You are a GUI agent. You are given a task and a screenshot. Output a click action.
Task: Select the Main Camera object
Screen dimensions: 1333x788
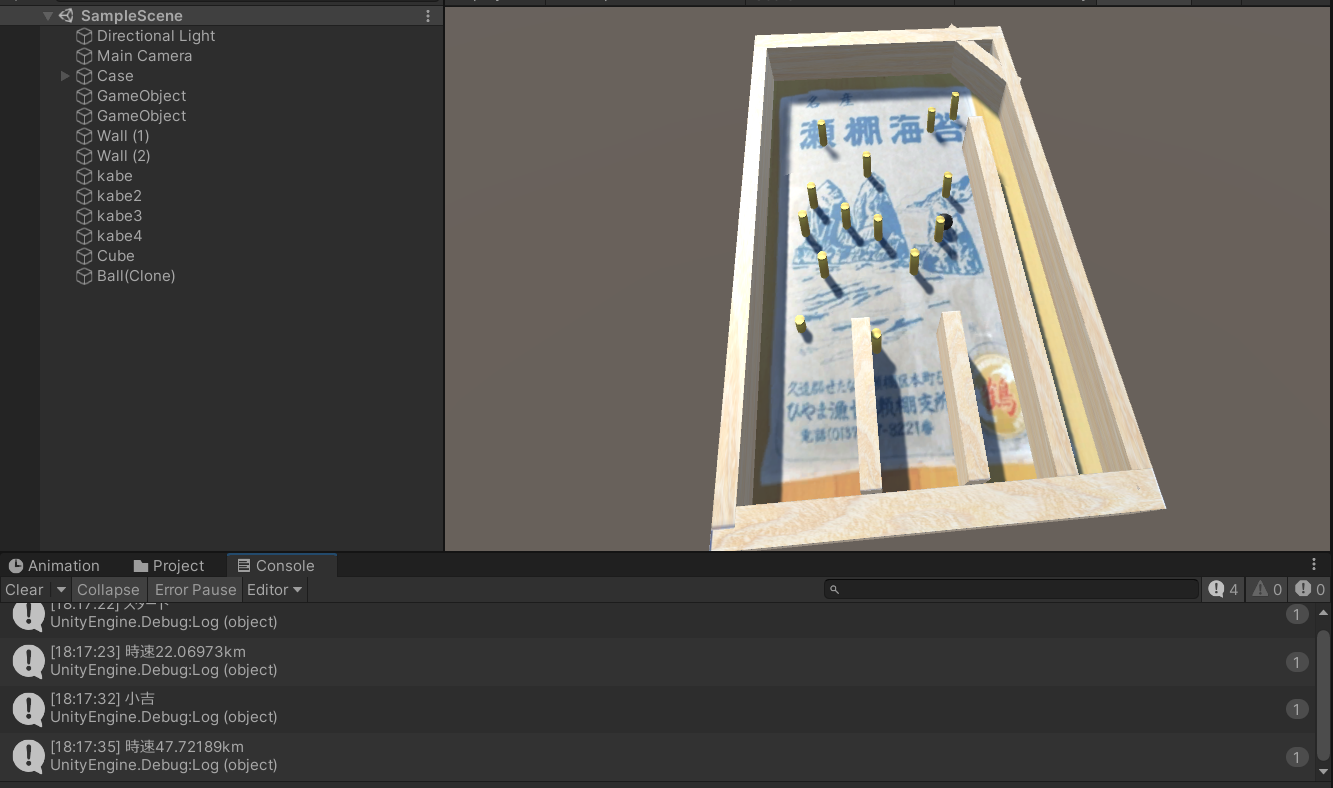point(144,56)
